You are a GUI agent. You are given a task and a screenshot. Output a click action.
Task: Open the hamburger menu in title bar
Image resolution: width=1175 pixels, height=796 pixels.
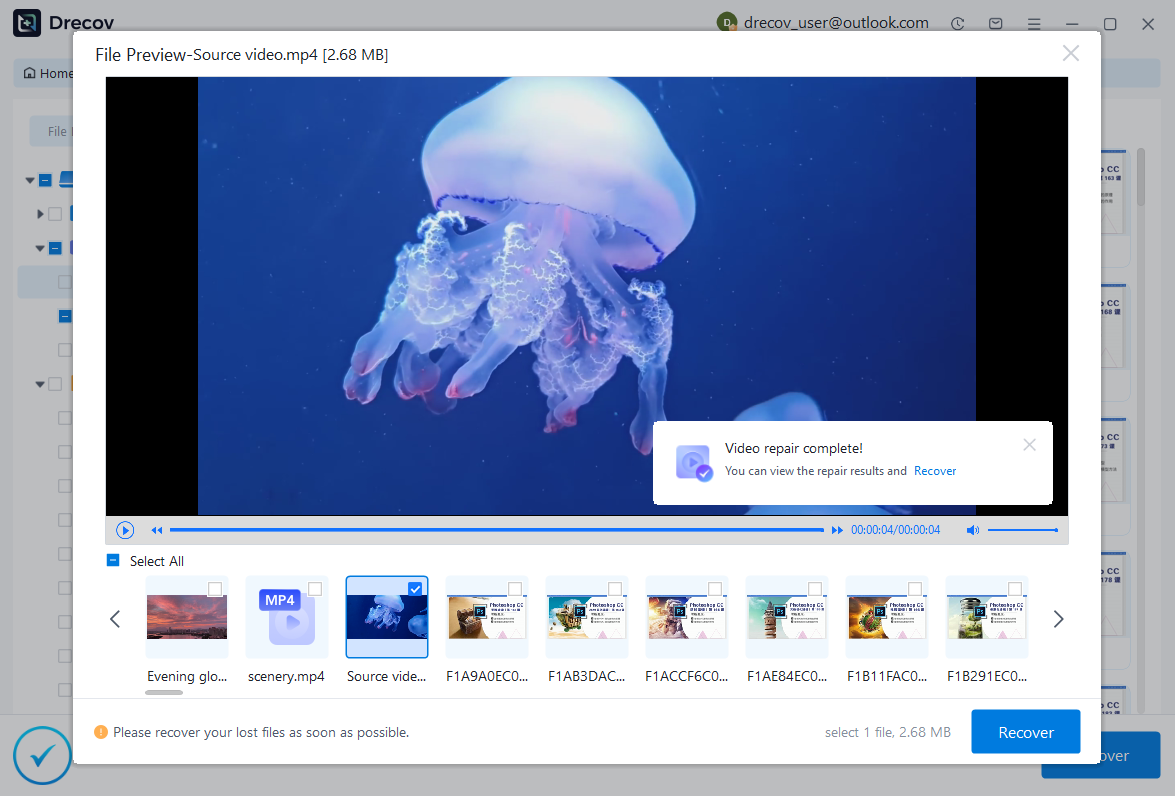(x=1033, y=23)
